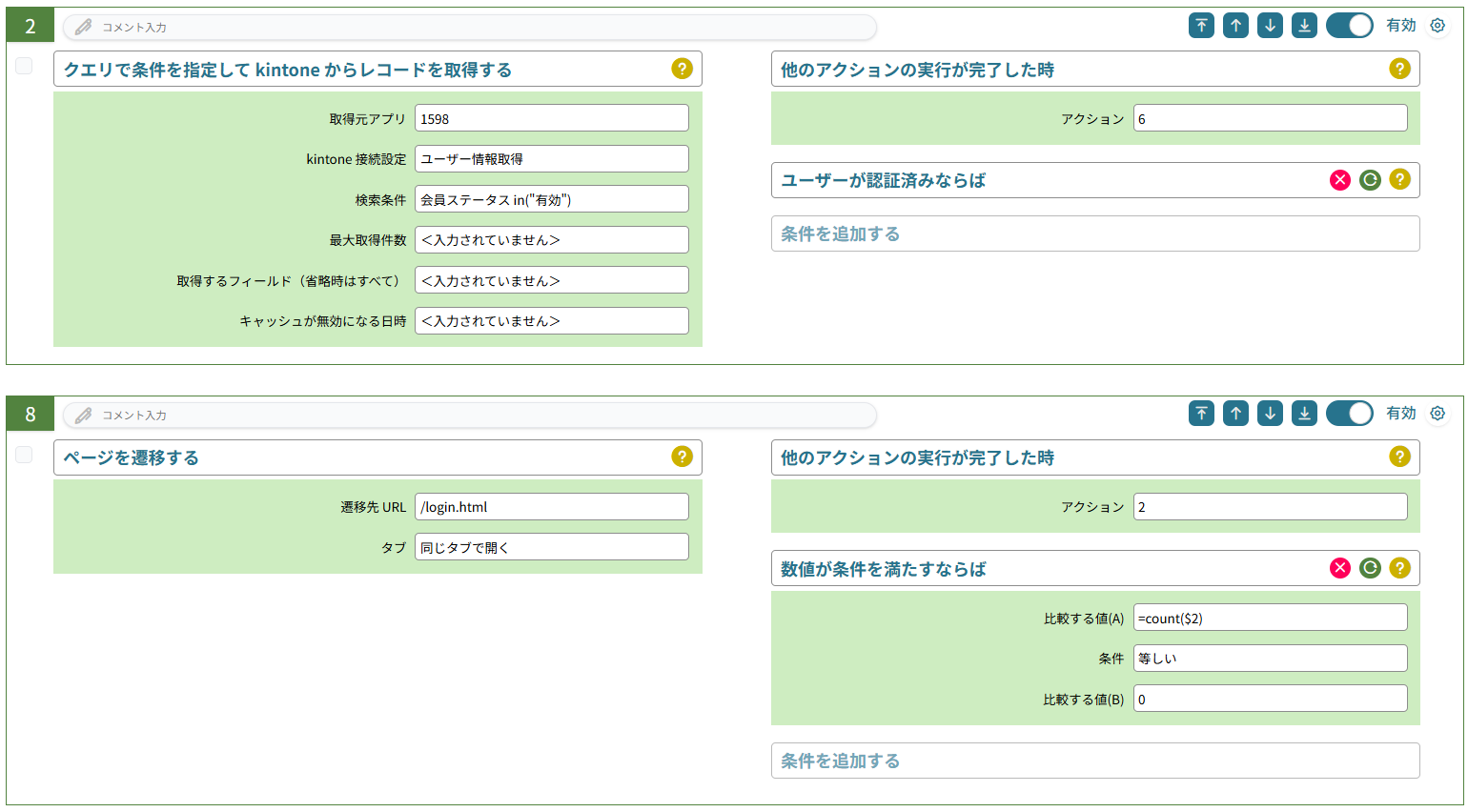The image size is (1468, 812).
Task: Click the pencil comment icon in row 8
Action: point(84,415)
